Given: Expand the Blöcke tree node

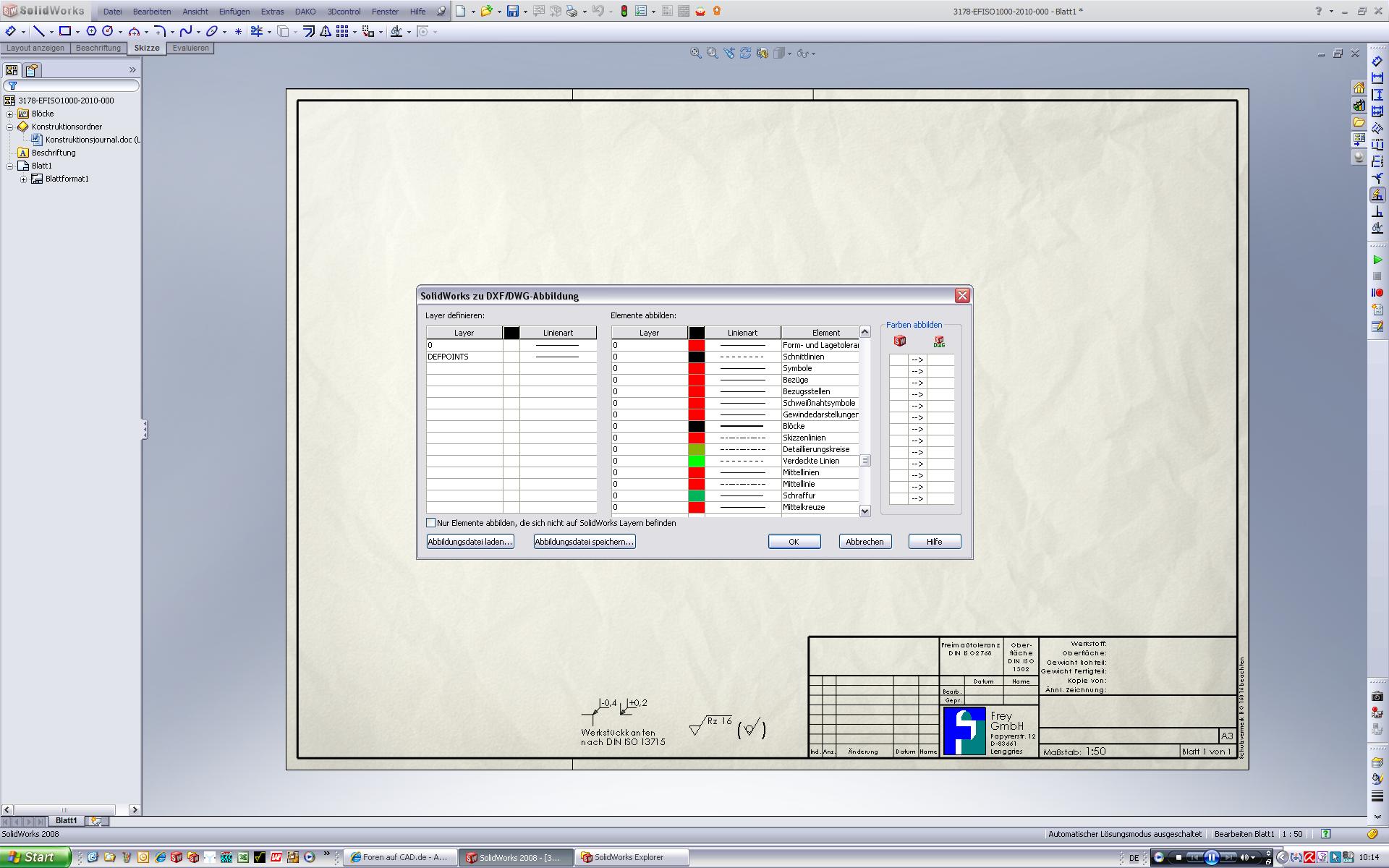Looking at the screenshot, I should pyautogui.click(x=10, y=114).
